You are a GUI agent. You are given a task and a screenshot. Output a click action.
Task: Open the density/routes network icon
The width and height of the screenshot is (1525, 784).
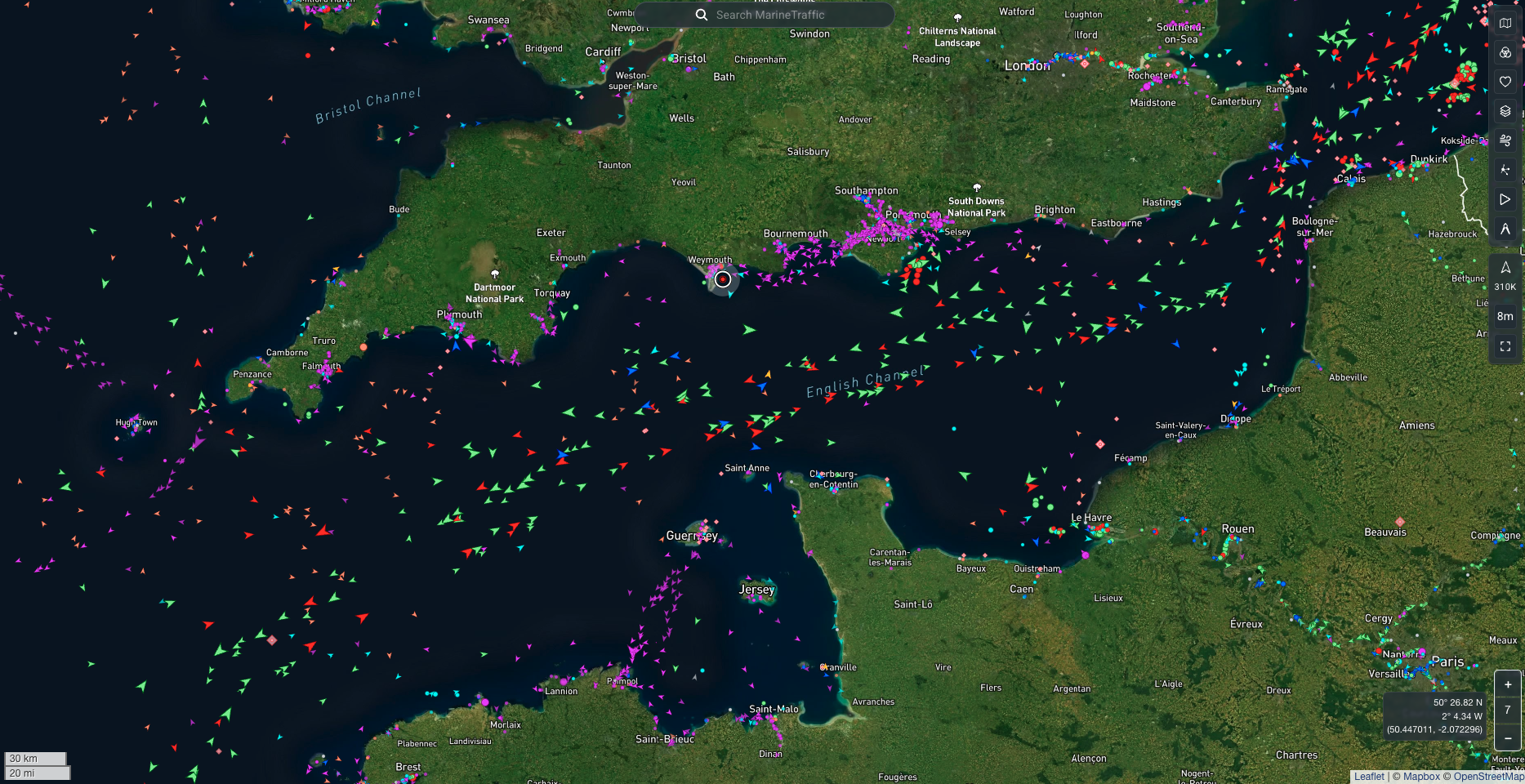[x=1505, y=170]
